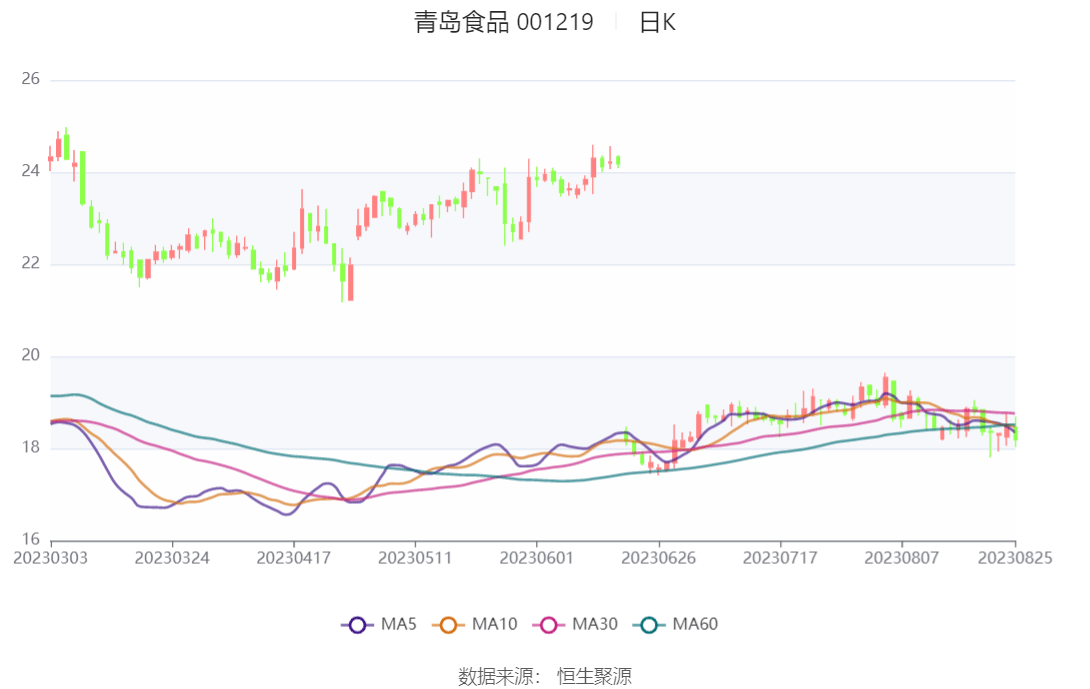Click the 16 price label at axis bottom
Screen dimensions: 1090x689
pos(30,540)
